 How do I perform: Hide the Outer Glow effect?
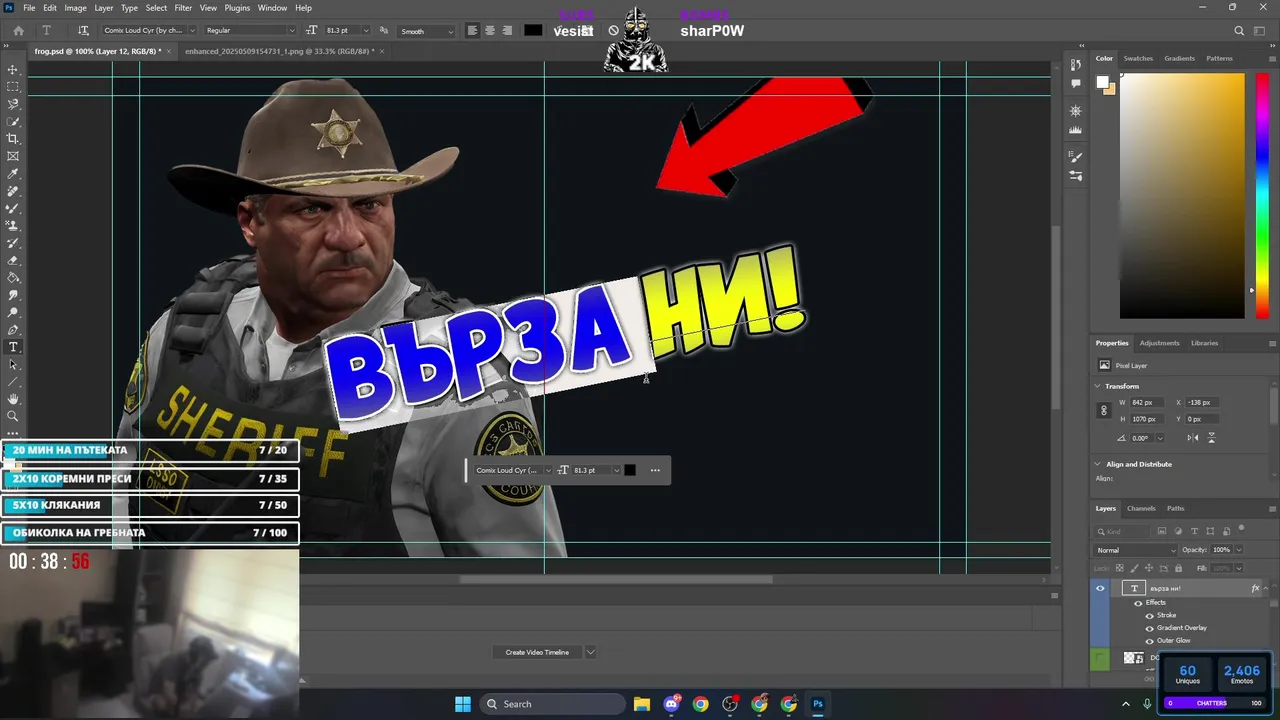tap(1149, 640)
